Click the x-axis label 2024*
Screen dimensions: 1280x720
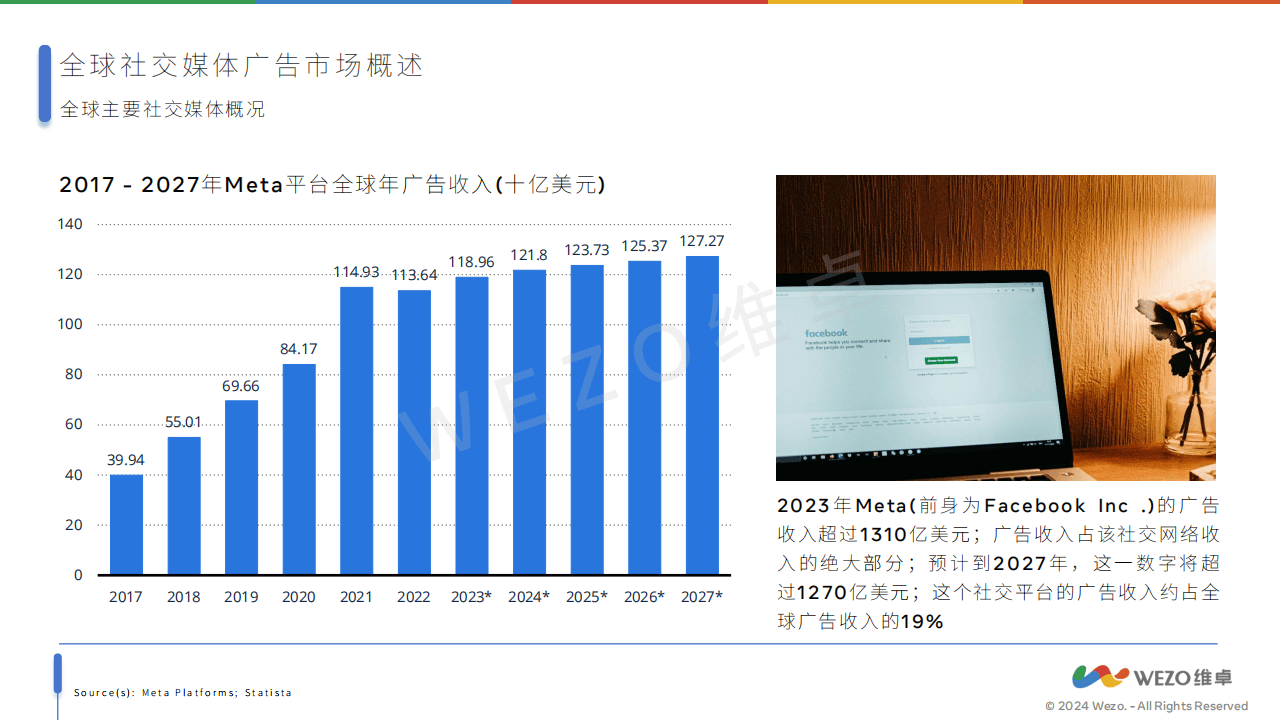click(x=529, y=597)
